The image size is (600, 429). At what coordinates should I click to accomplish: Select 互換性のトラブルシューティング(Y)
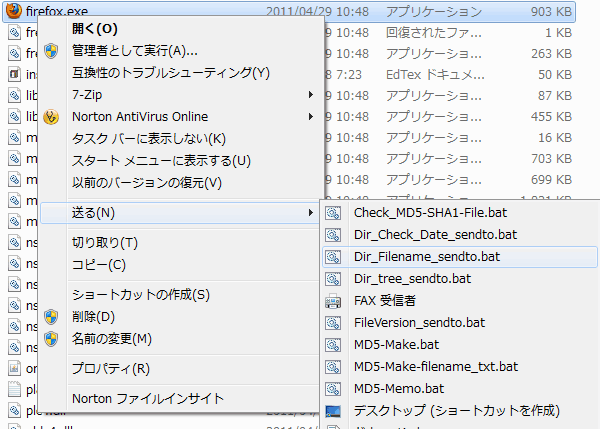(171, 73)
